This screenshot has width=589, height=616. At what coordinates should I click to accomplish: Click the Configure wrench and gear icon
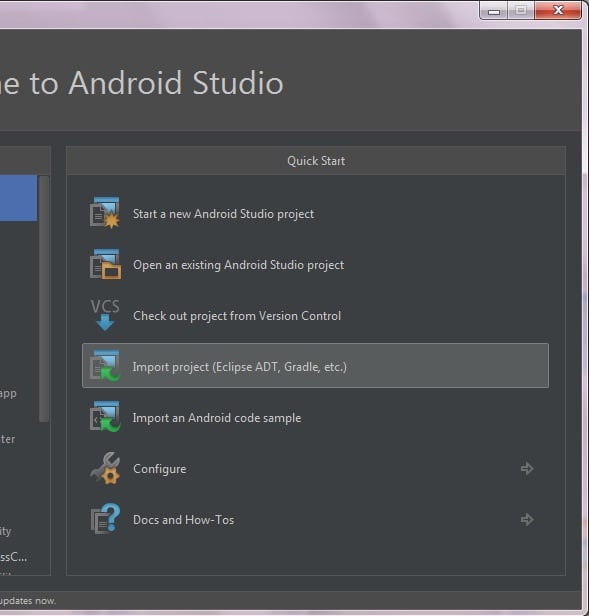pyautogui.click(x=105, y=468)
